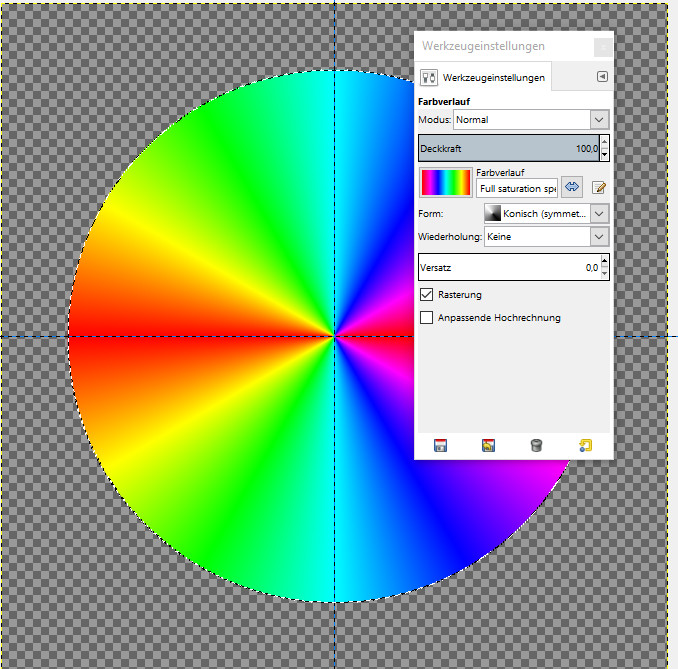This screenshot has width=678, height=669.
Task: Click the Wiederholung: label
Action: tap(450, 237)
